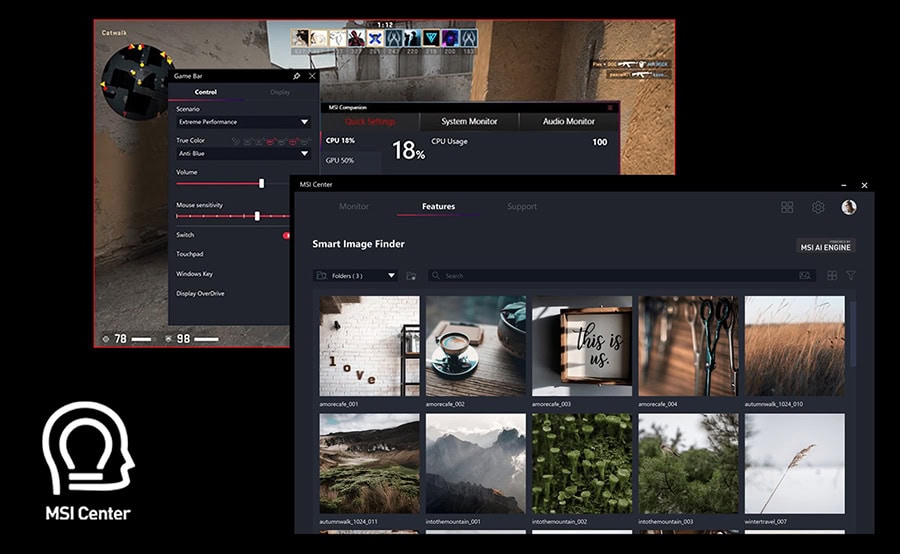Image resolution: width=900 pixels, height=554 pixels.
Task: Open amorecafe_003 'this is us' thumbnail
Action: [582, 346]
